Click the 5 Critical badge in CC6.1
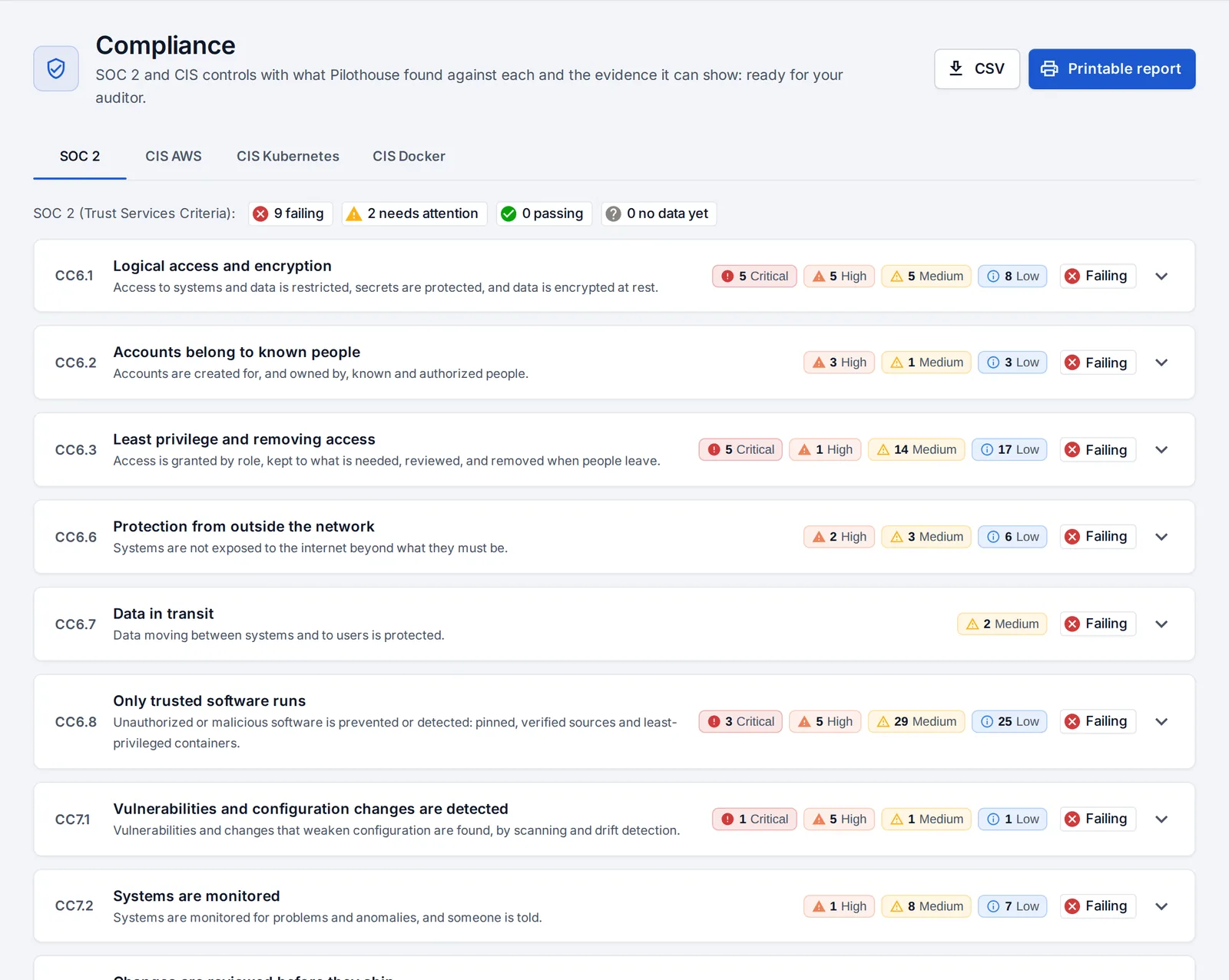Image resolution: width=1229 pixels, height=980 pixels. click(x=754, y=276)
